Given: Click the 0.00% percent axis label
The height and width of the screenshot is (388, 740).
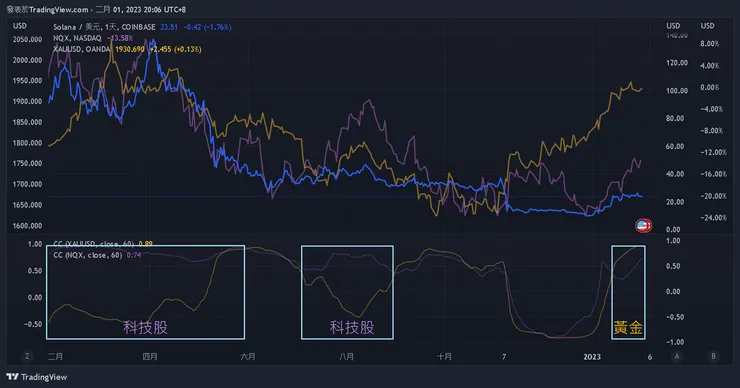Looking at the screenshot, I should (710, 87).
